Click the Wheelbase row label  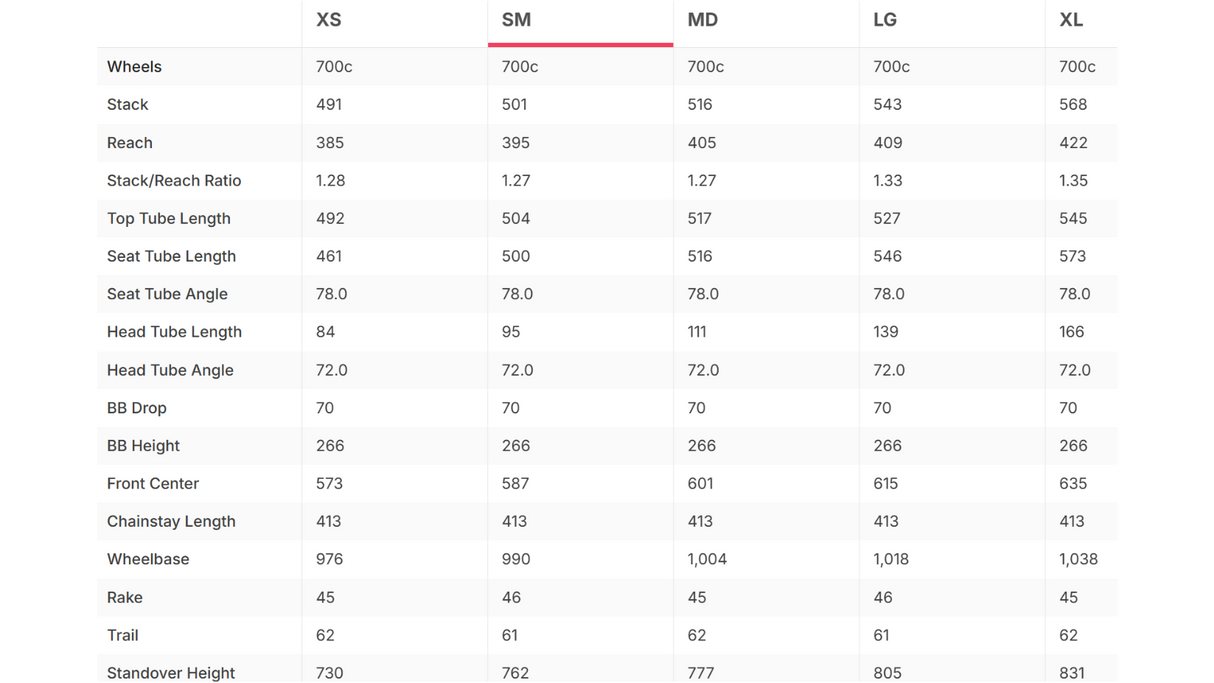point(148,559)
